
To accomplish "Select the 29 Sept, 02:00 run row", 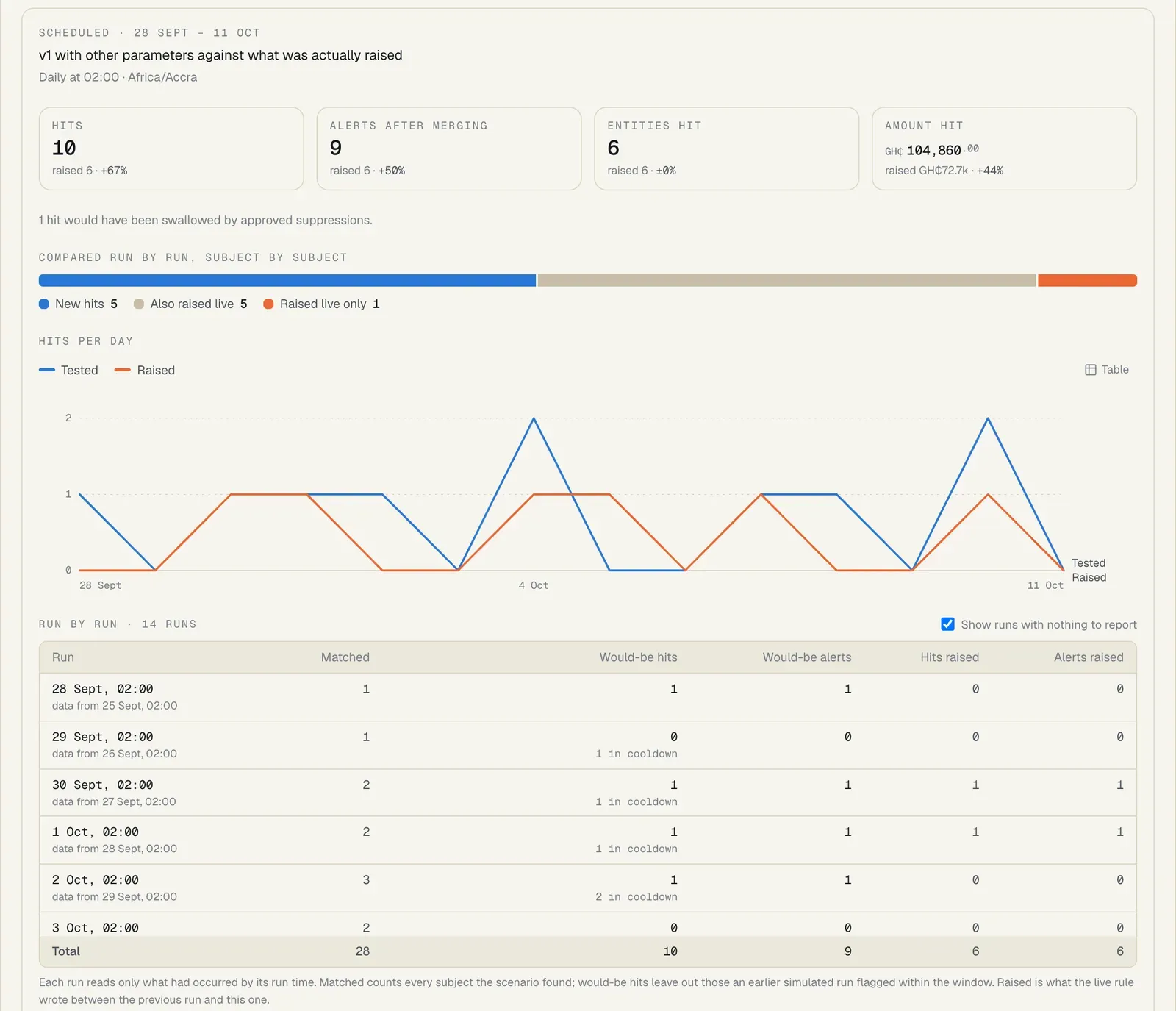I will coord(588,745).
